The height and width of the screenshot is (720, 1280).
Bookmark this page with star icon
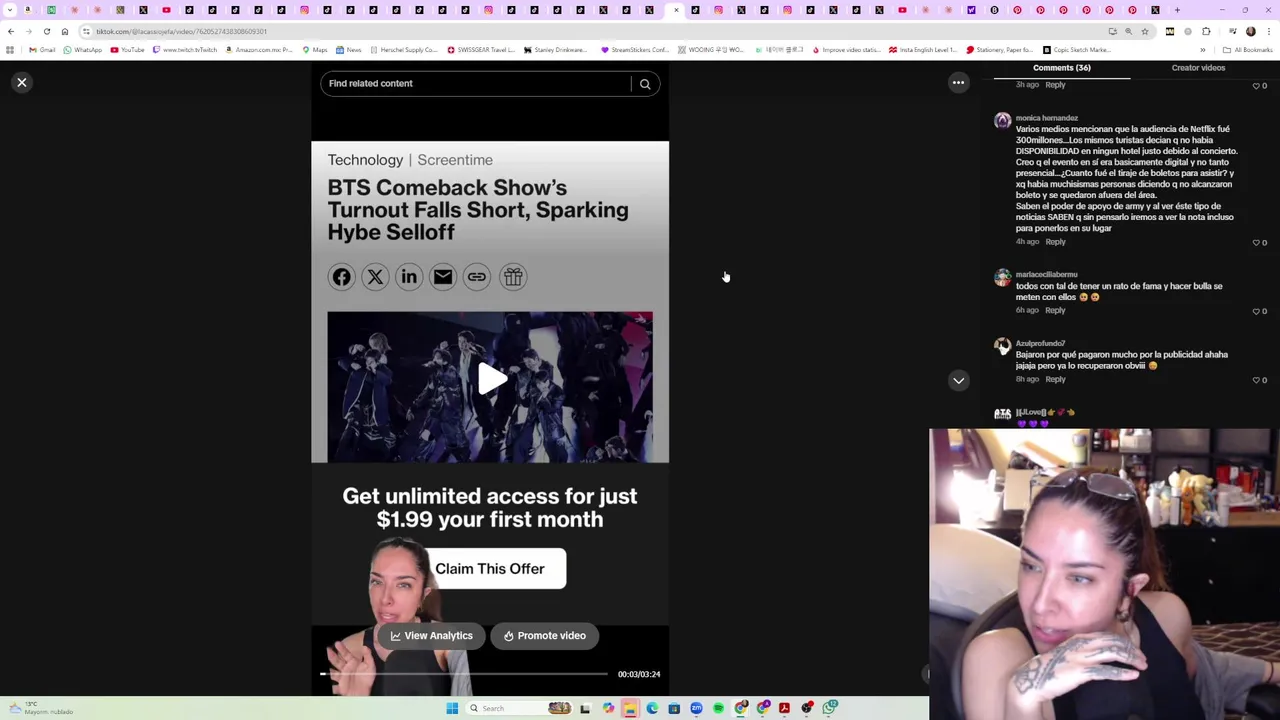point(1145,32)
